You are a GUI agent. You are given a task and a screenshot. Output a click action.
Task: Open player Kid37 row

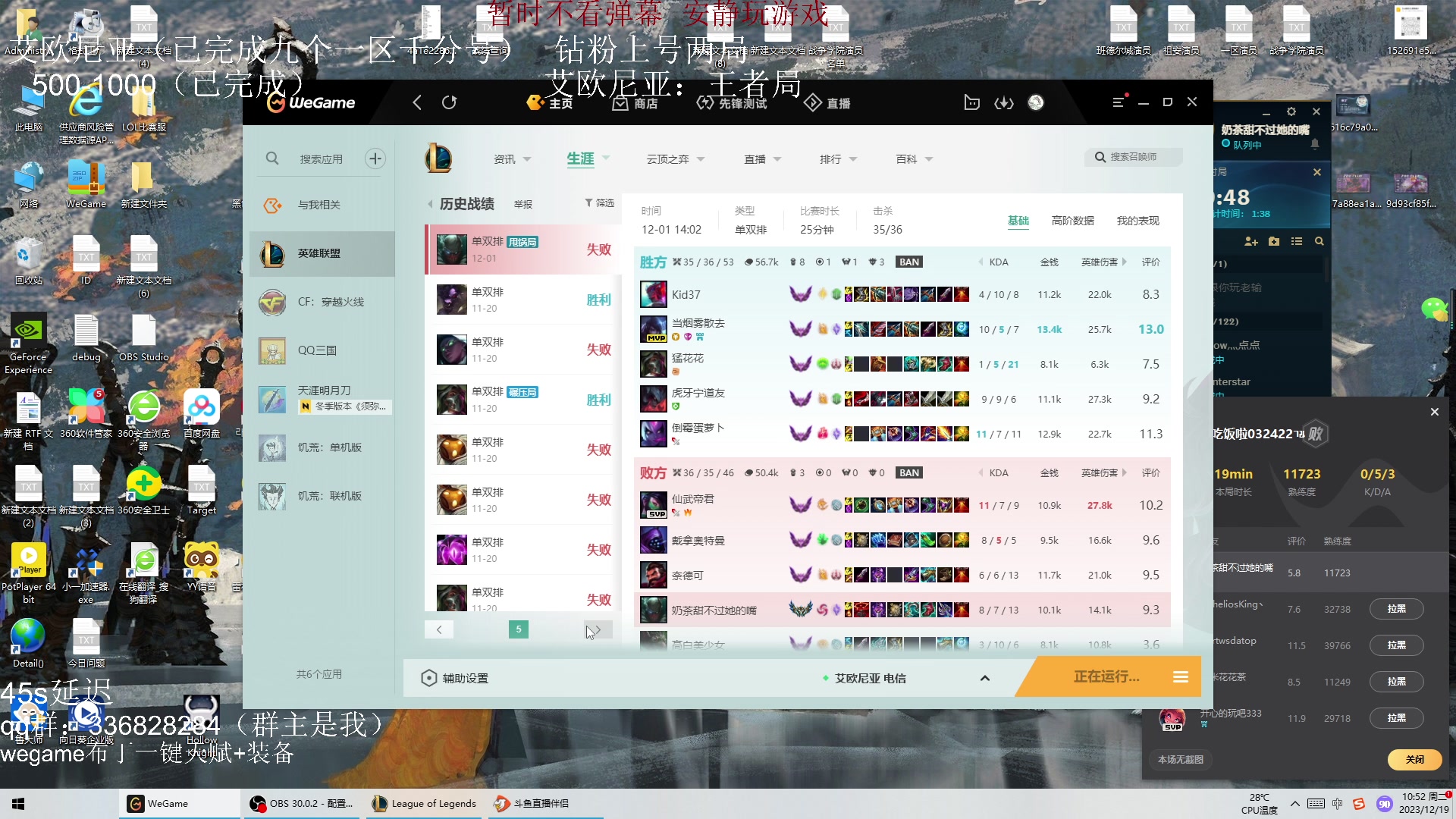click(902, 294)
